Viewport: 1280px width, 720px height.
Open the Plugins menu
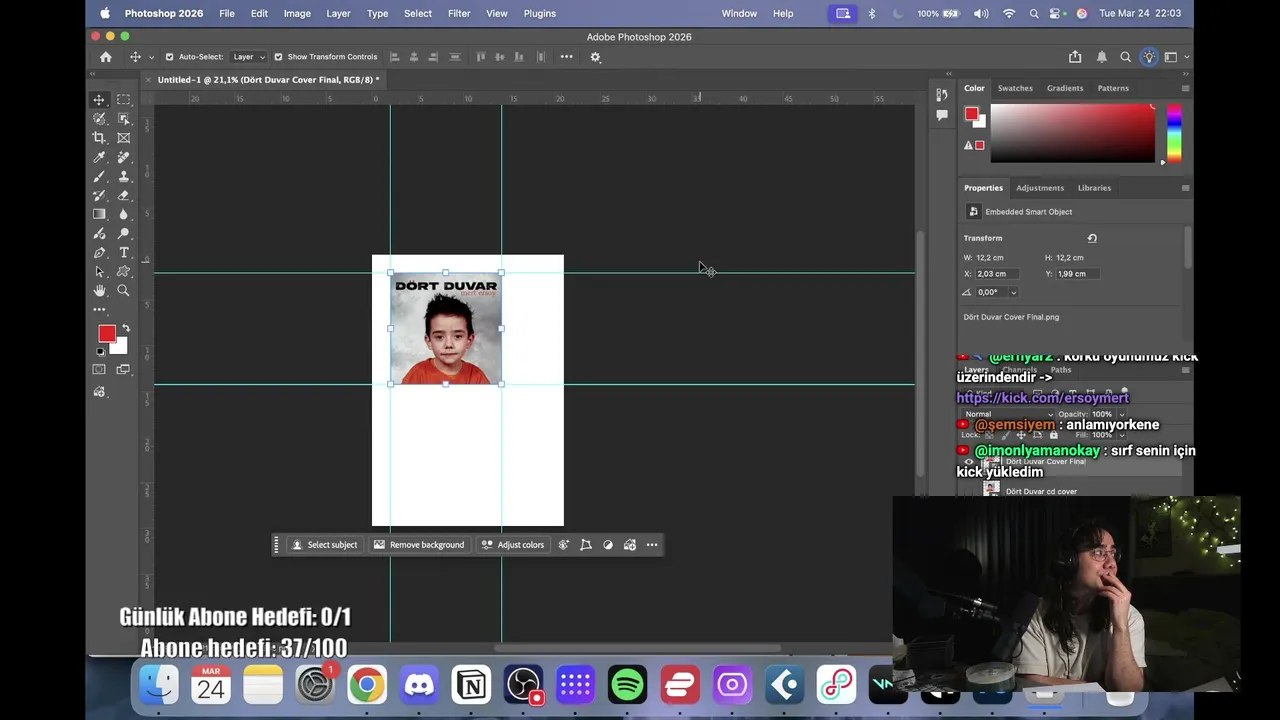click(x=540, y=13)
